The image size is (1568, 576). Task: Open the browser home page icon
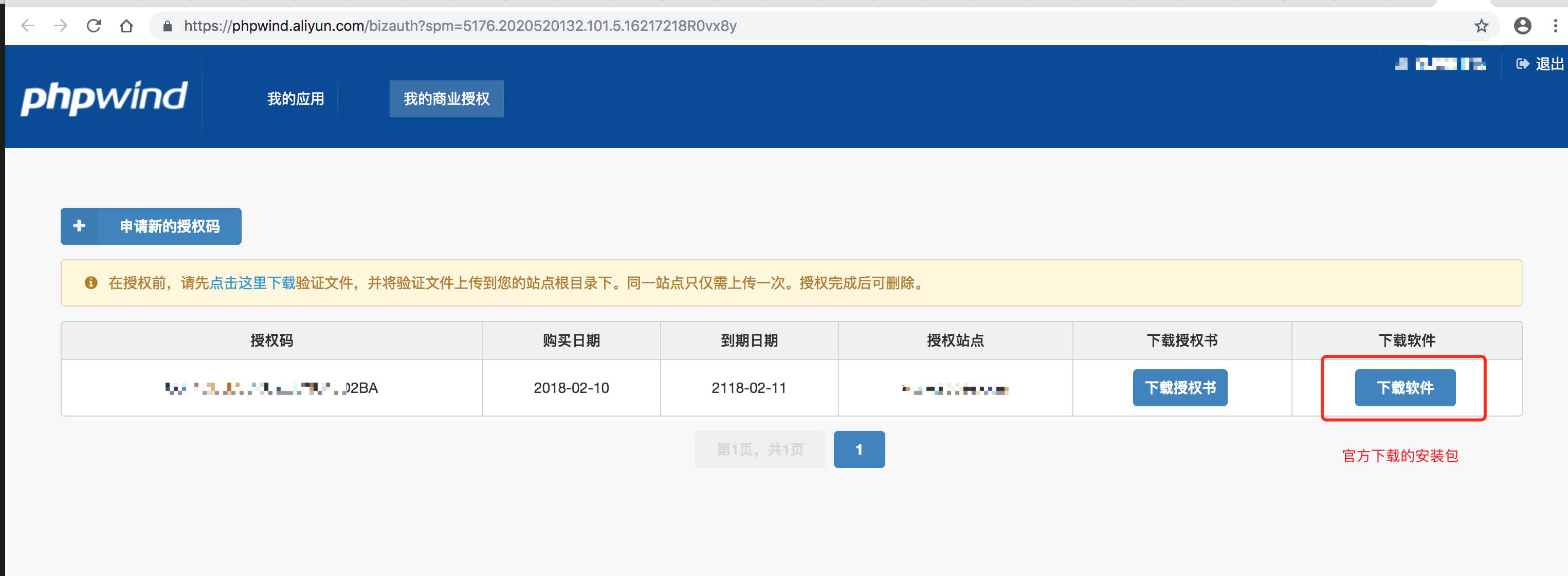126,26
